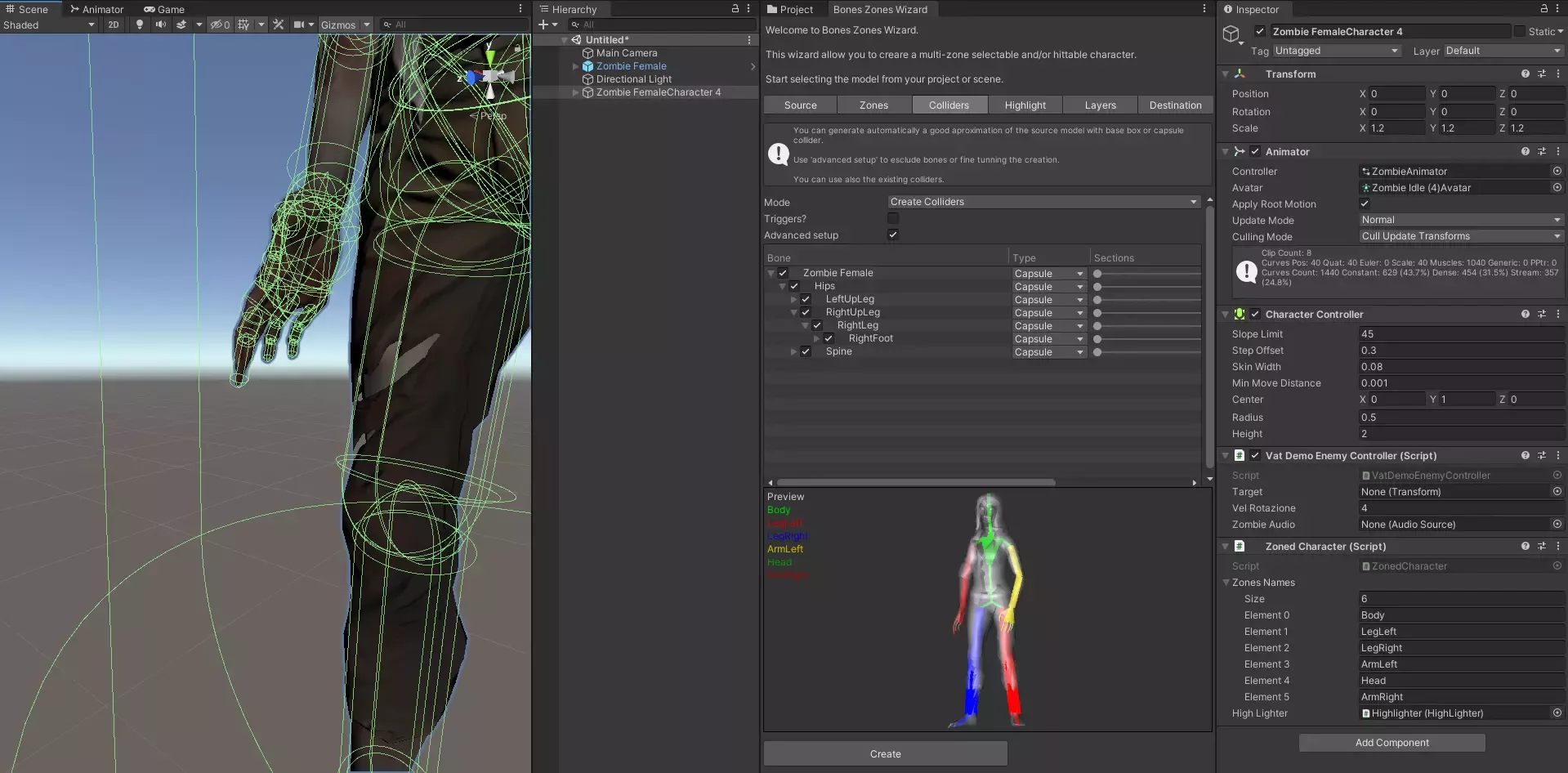Open the Tag dropdown set to Untagged
1568x773 pixels.
1336,51
